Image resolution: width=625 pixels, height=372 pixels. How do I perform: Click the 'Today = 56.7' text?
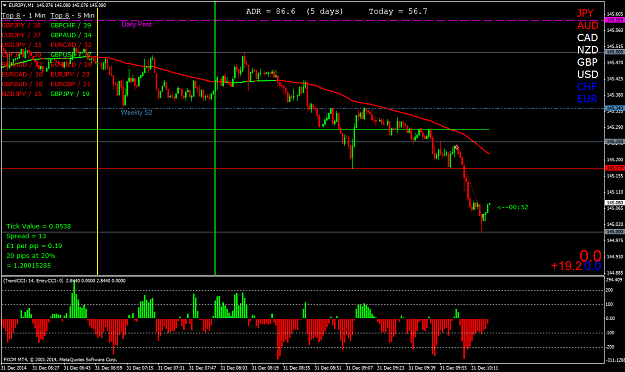[x=398, y=11]
